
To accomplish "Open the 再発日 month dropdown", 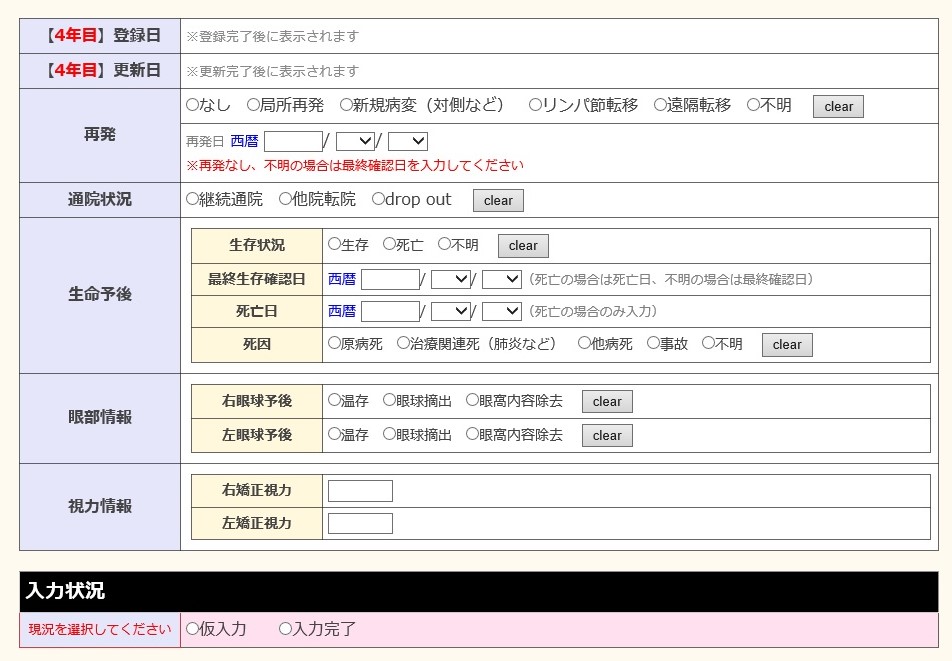I will 355,142.
